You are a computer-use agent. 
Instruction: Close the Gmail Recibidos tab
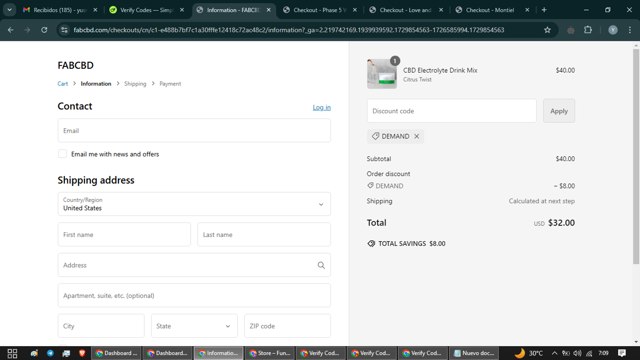(96, 10)
